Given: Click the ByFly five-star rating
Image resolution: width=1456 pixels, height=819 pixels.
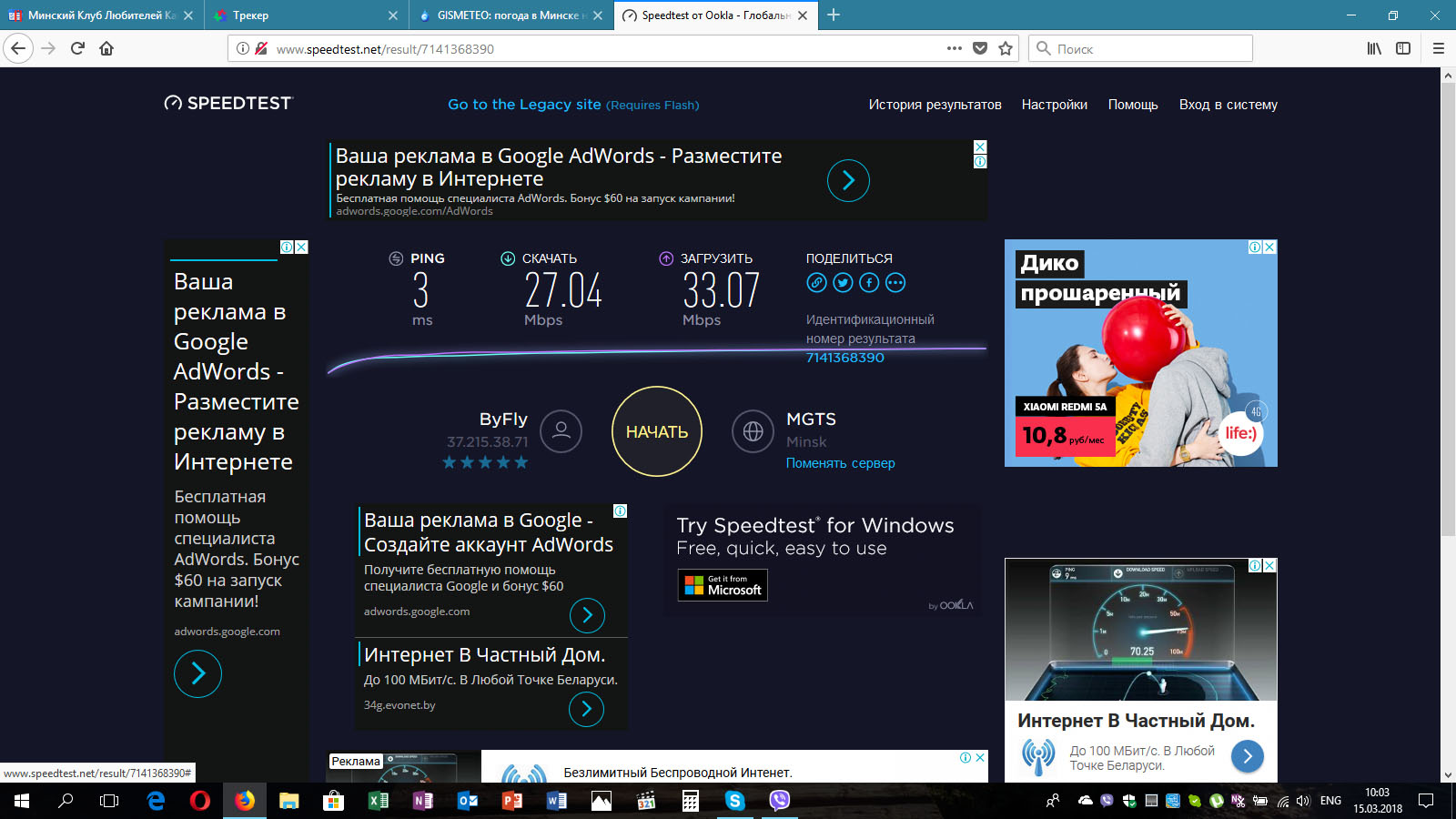Looking at the screenshot, I should tap(485, 462).
